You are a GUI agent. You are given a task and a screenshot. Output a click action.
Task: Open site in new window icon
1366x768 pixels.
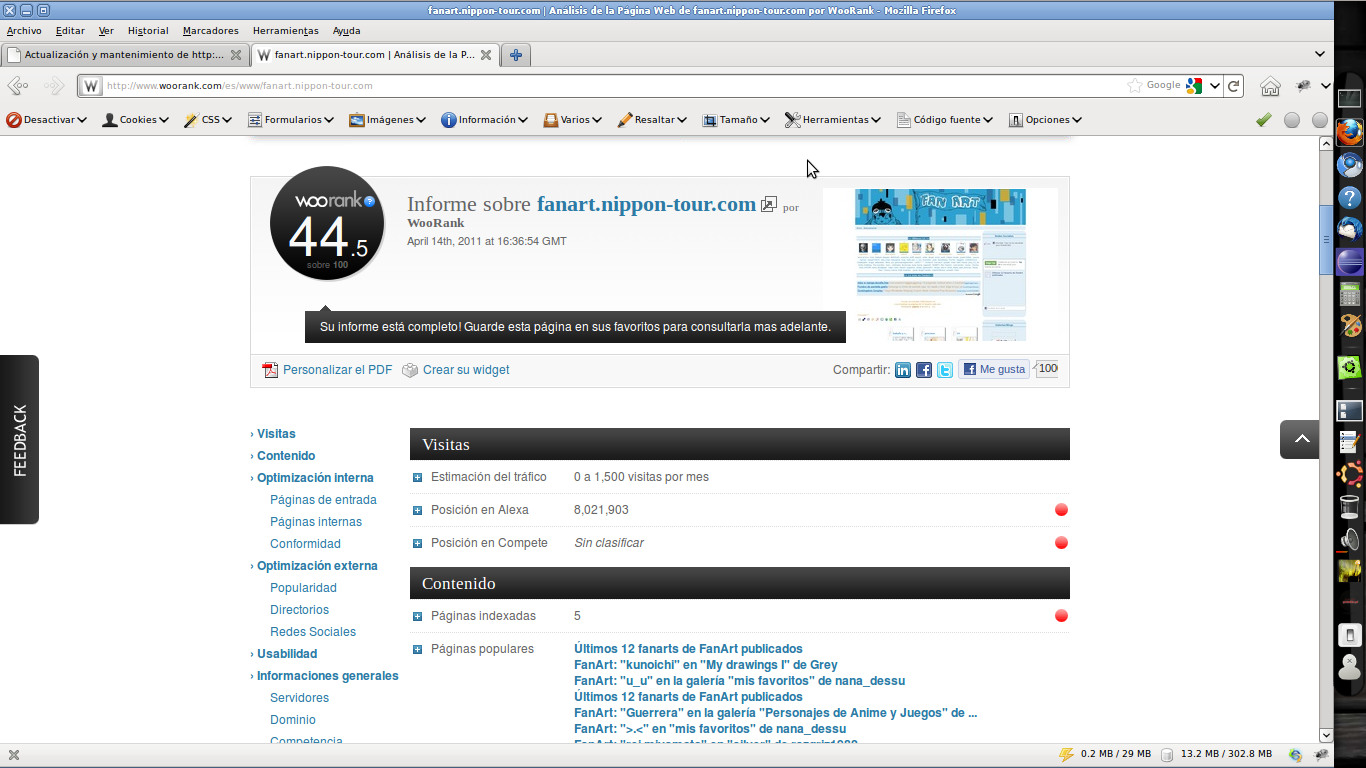pyautogui.click(x=768, y=204)
